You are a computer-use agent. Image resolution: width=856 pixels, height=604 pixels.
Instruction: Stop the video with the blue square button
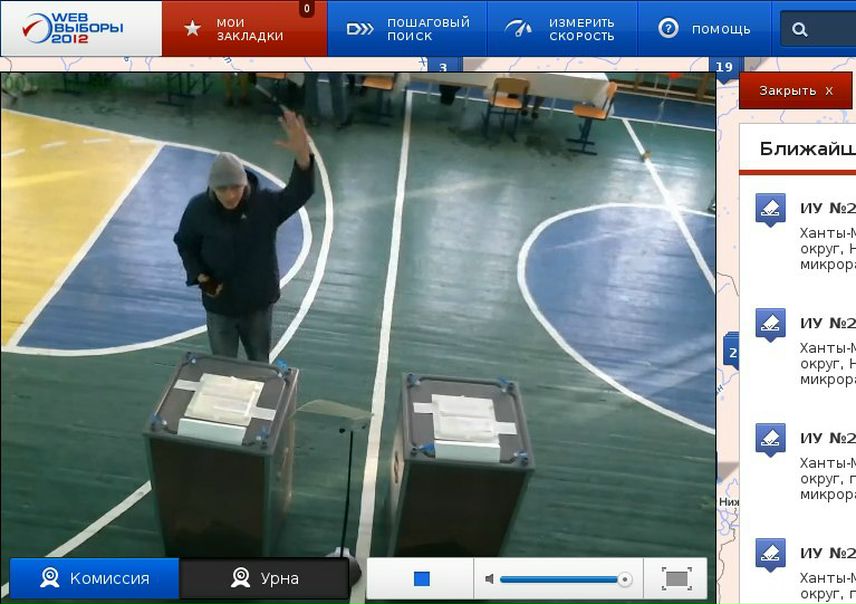[421, 579]
